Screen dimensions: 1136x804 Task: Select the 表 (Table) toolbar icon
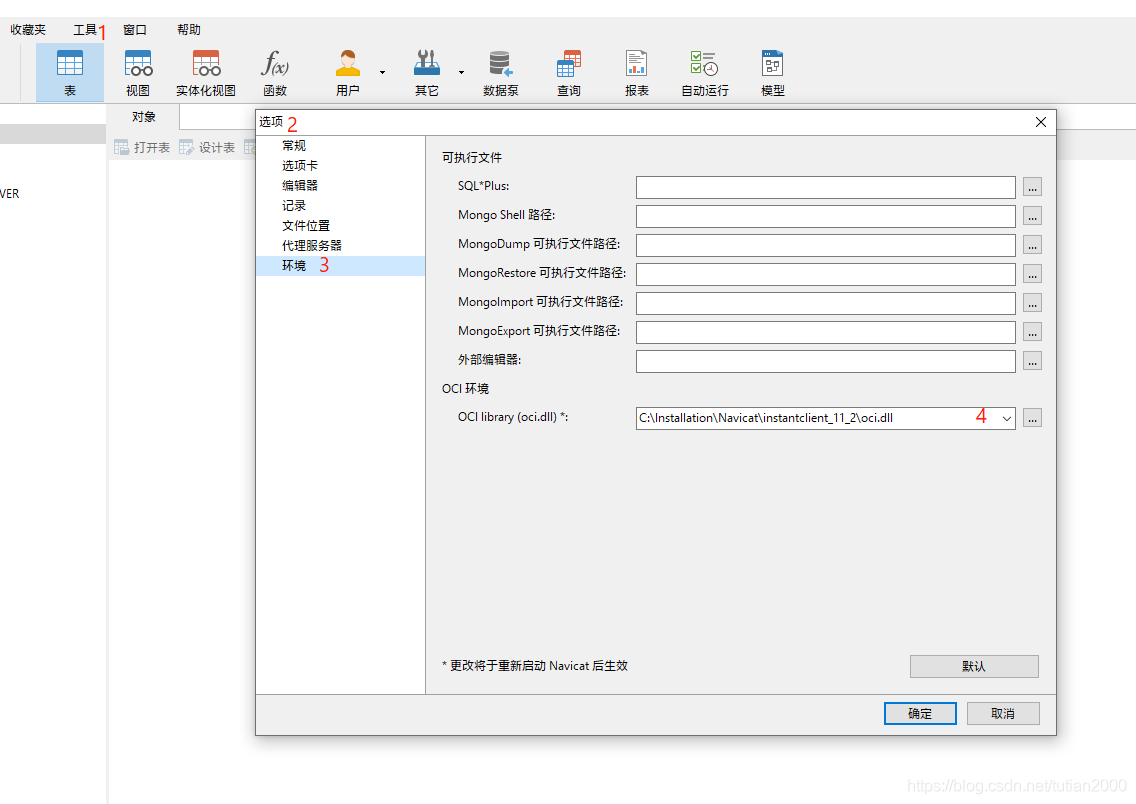[x=70, y=72]
